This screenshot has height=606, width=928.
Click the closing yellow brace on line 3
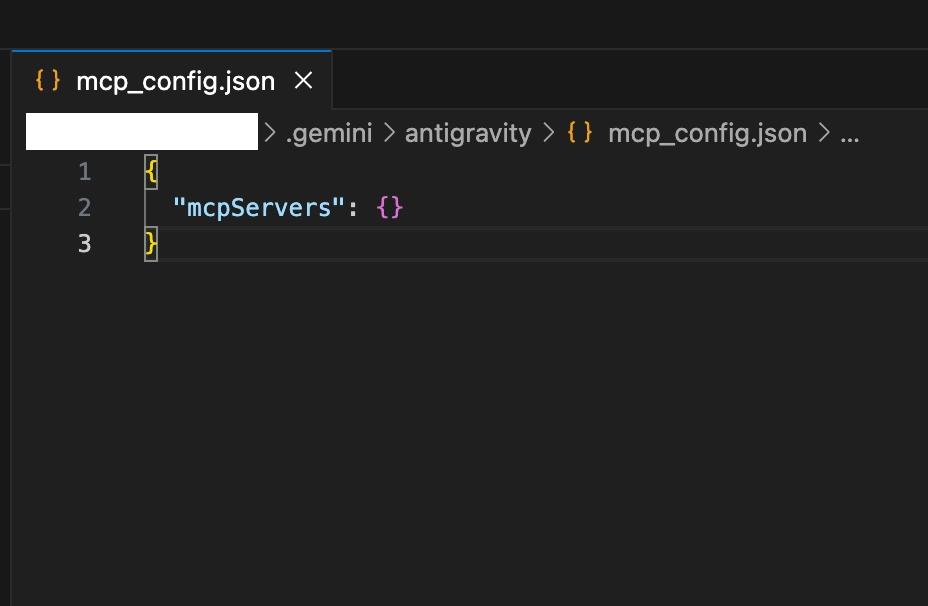pyautogui.click(x=151, y=244)
